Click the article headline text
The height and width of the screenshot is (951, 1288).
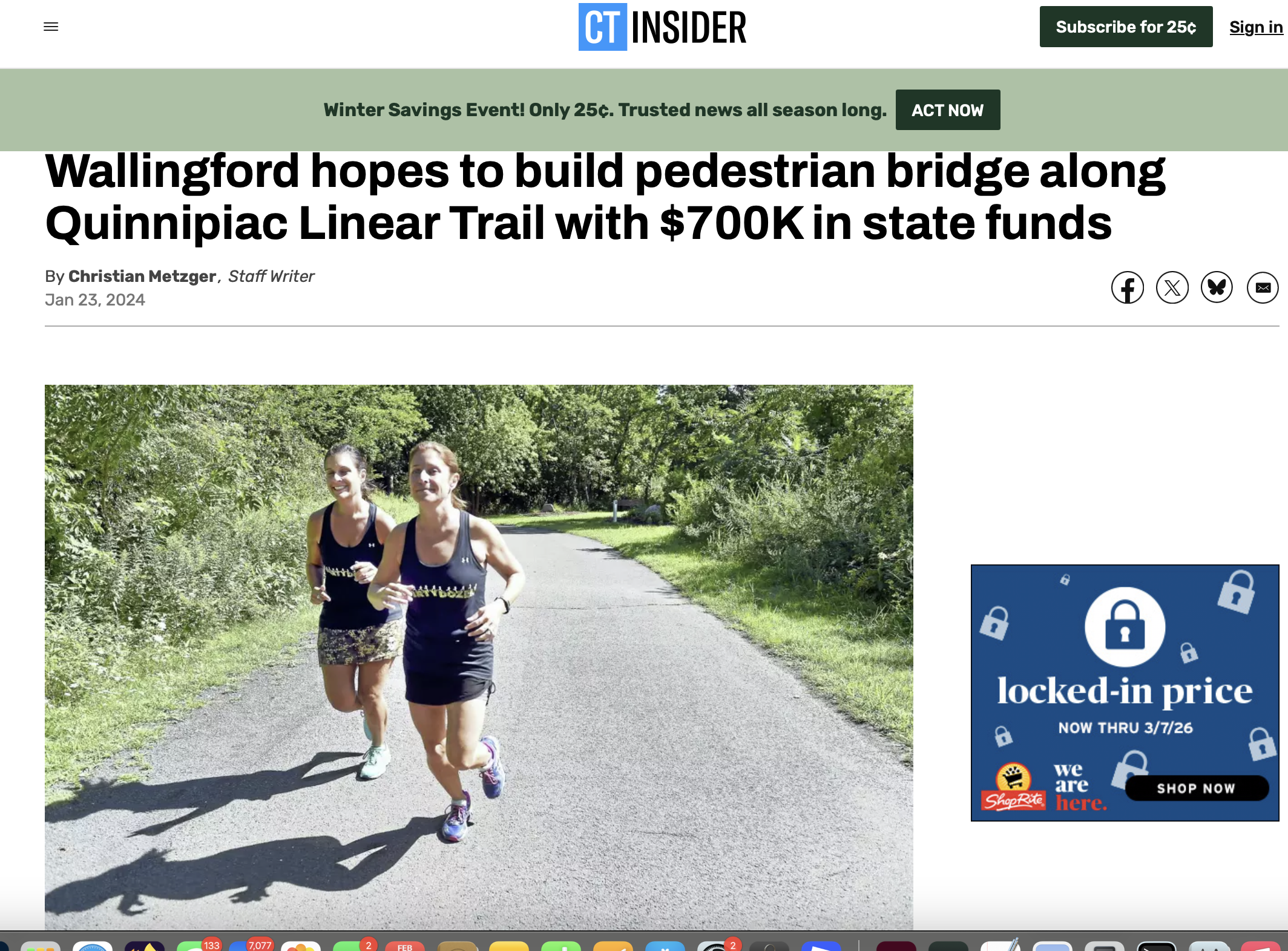[x=605, y=197]
